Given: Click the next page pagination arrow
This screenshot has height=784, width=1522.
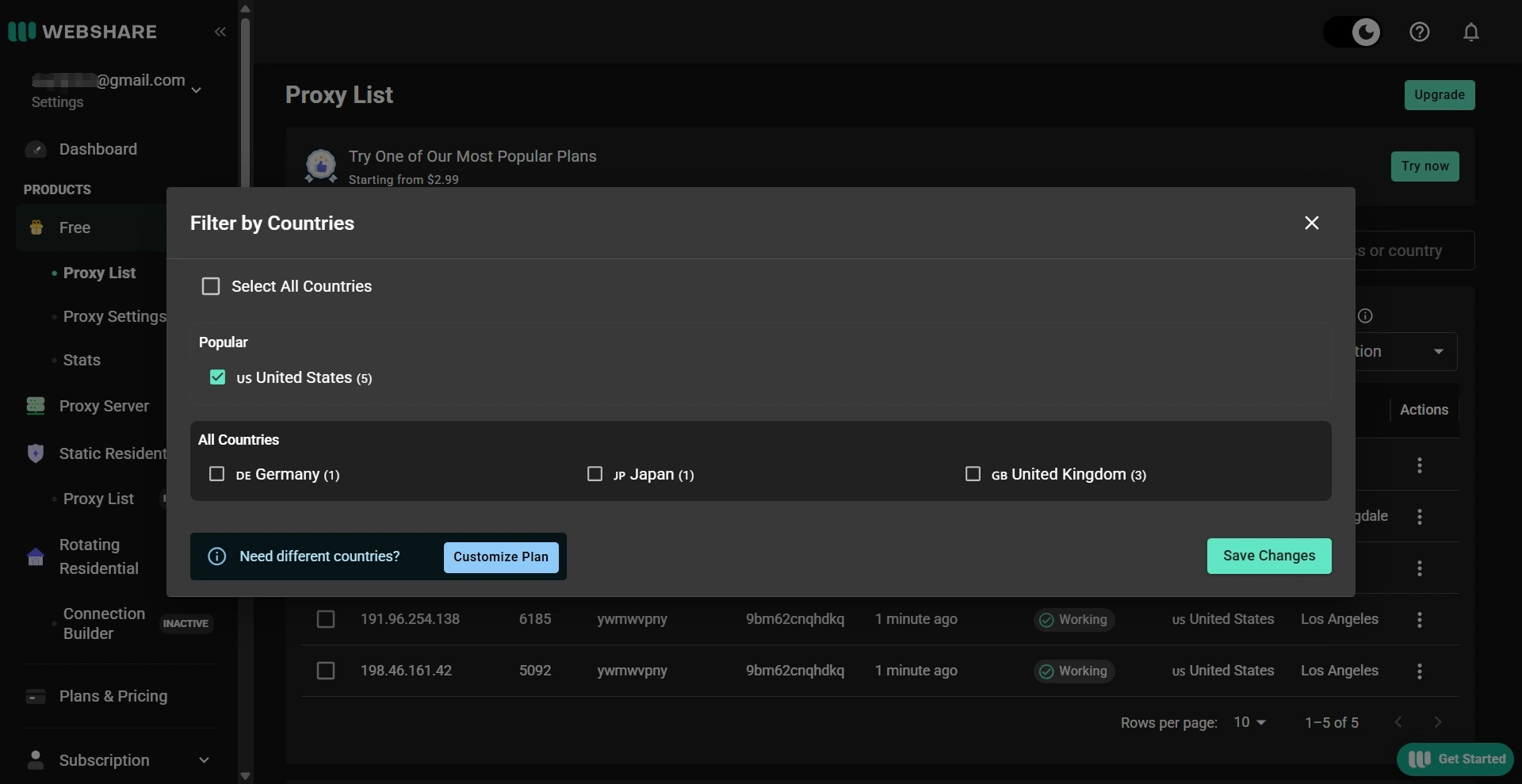Looking at the screenshot, I should coord(1438,722).
